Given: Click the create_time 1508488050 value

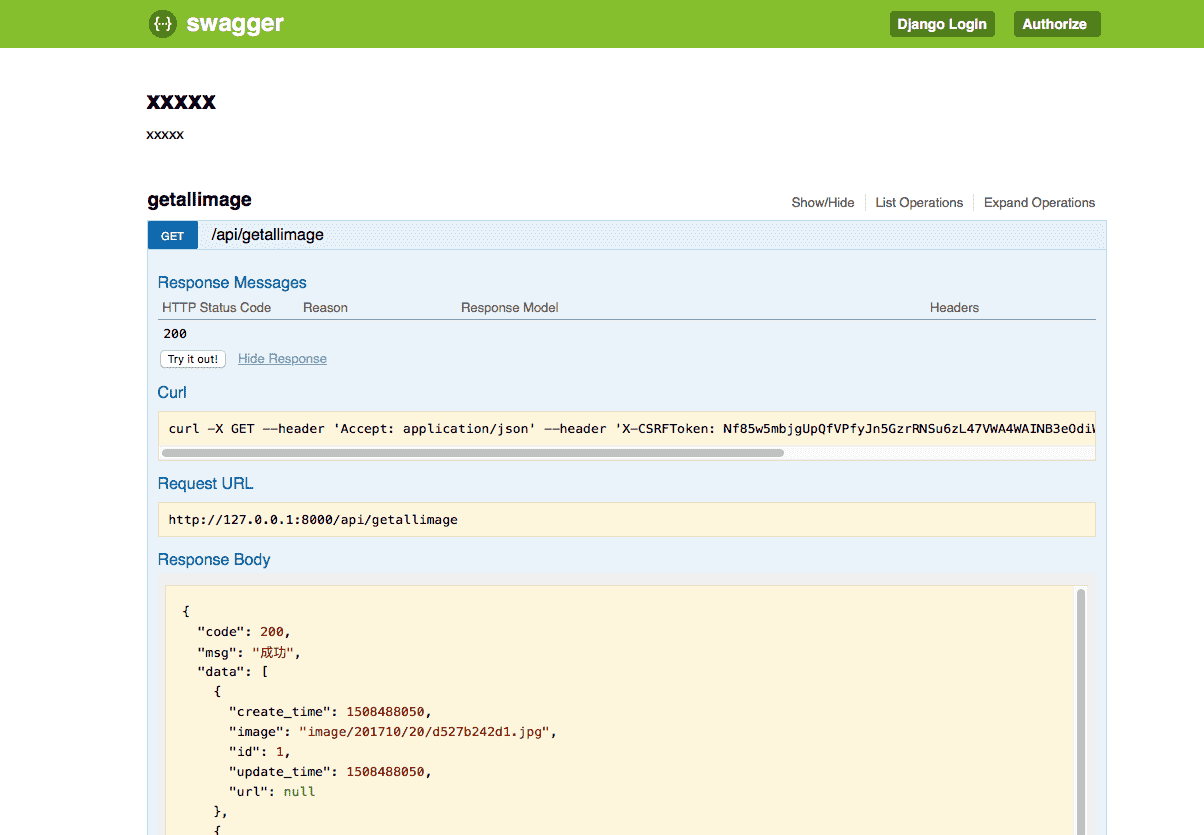Looking at the screenshot, I should pos(386,712).
